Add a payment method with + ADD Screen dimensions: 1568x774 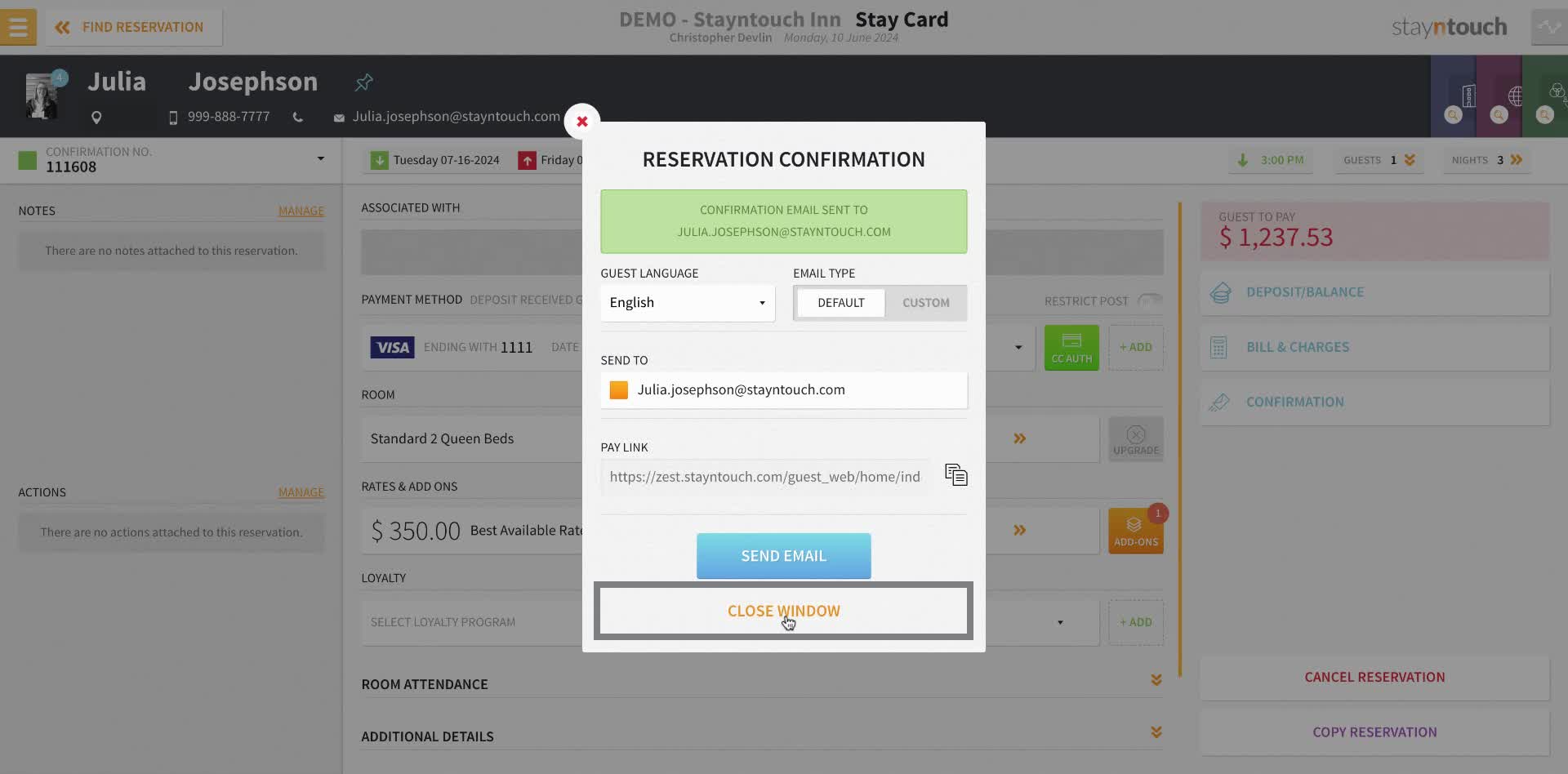pyautogui.click(x=1136, y=348)
